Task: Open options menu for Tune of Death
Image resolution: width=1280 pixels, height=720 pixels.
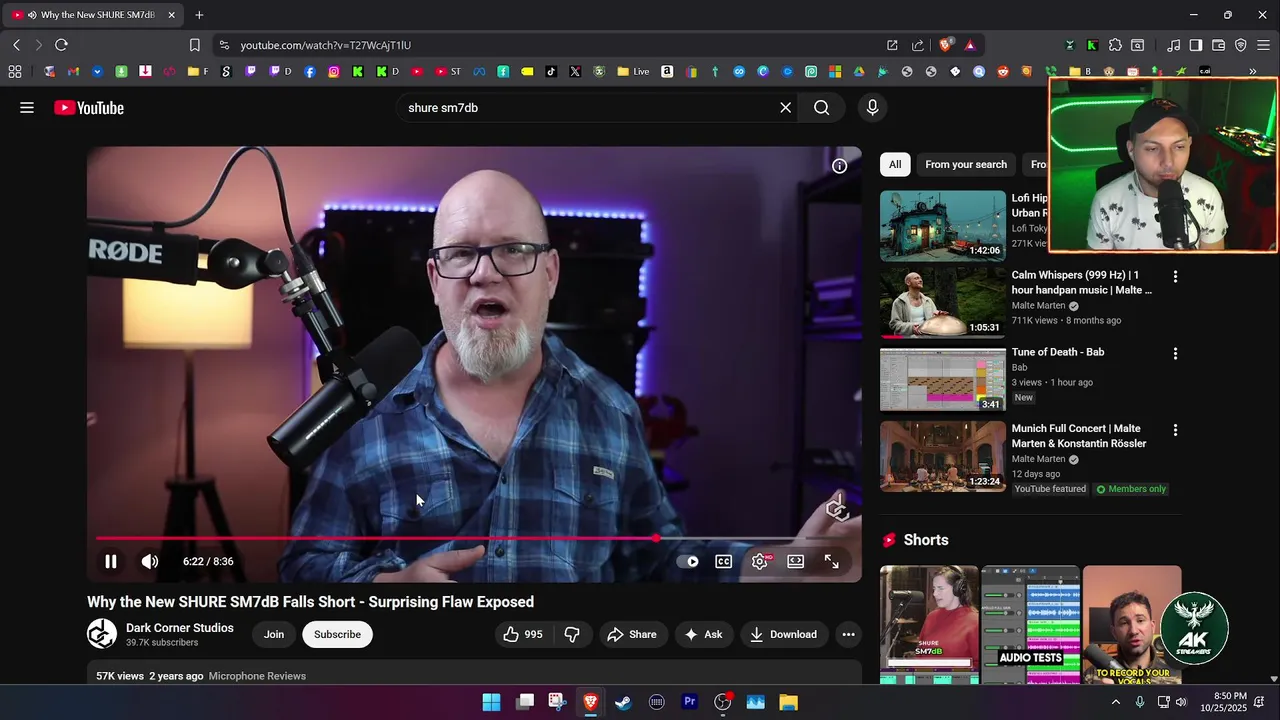Action: [x=1175, y=353]
